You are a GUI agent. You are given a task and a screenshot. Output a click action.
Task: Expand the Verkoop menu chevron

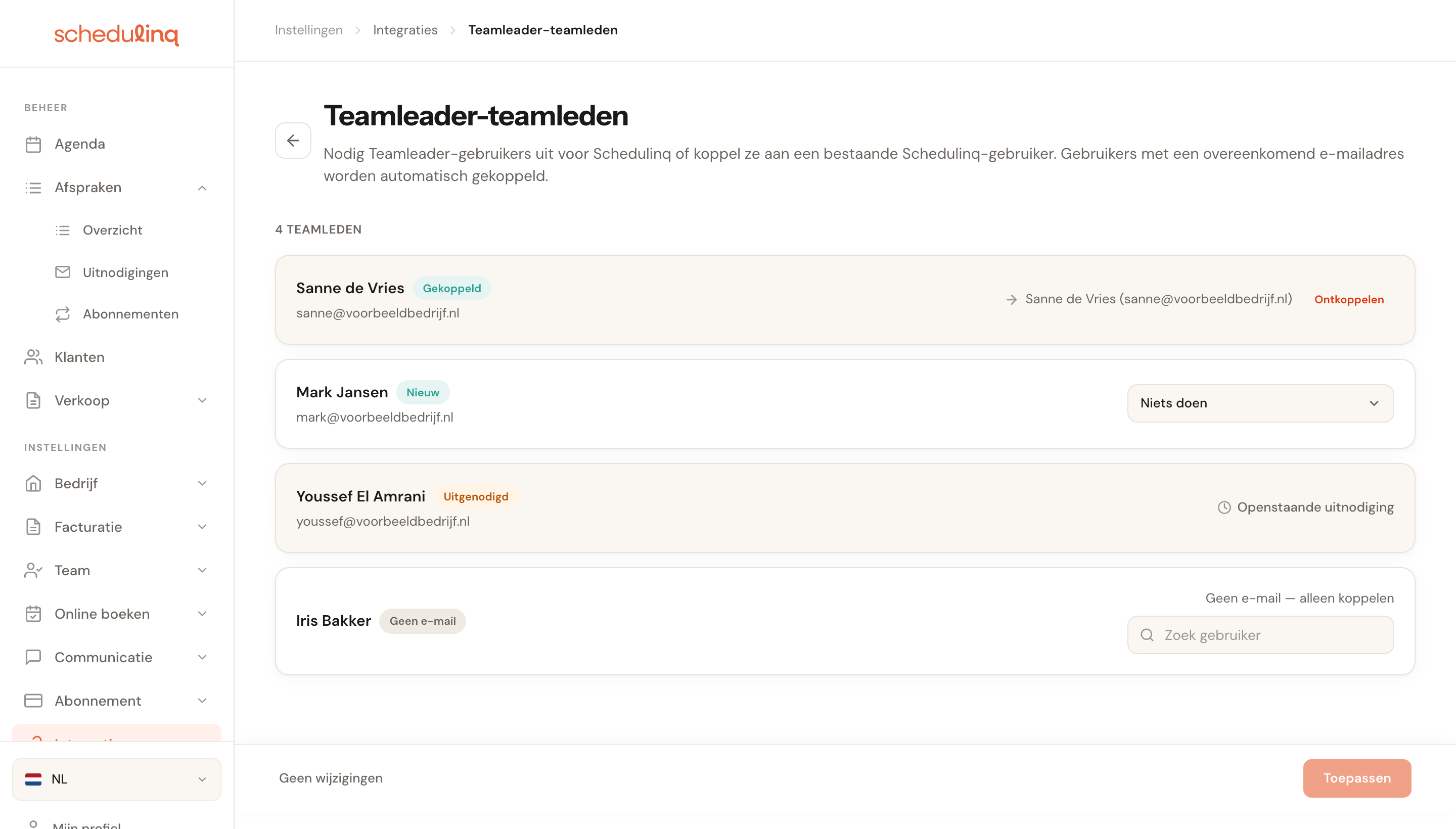[x=202, y=400]
